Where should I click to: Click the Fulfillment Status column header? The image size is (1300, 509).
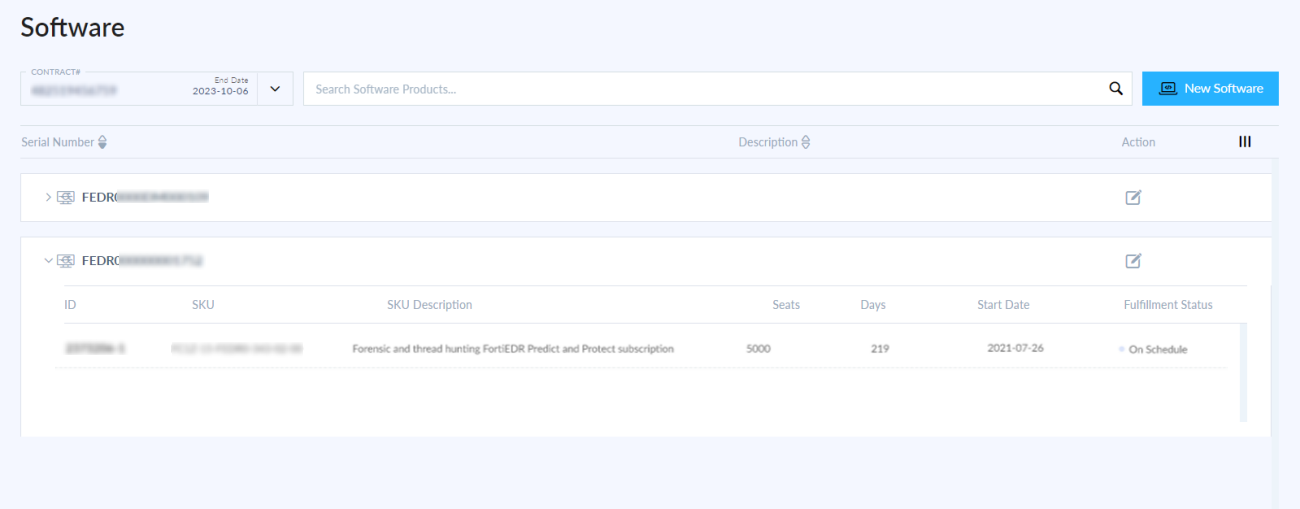point(1168,305)
